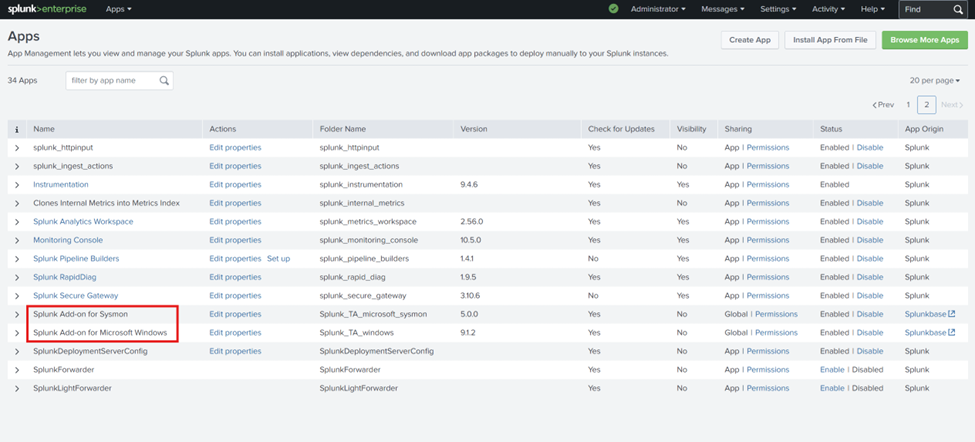Open the Administrator dropdown menu
The image size is (975, 442).
click(x=658, y=9)
